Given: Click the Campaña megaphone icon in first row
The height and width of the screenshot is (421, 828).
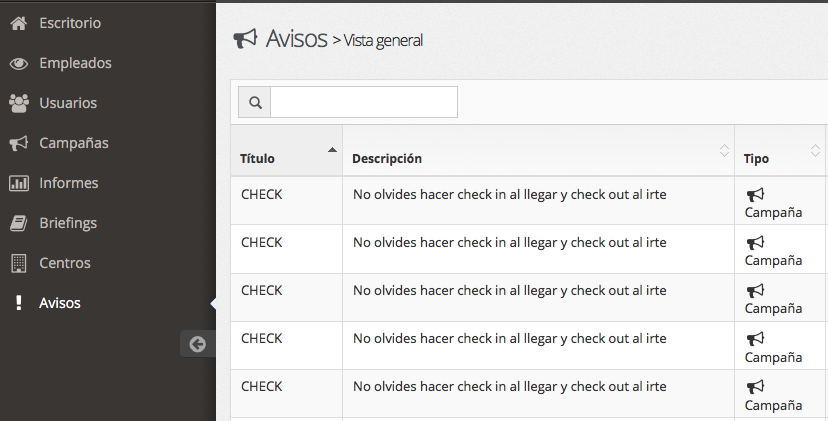Looking at the screenshot, I should [x=755, y=195].
